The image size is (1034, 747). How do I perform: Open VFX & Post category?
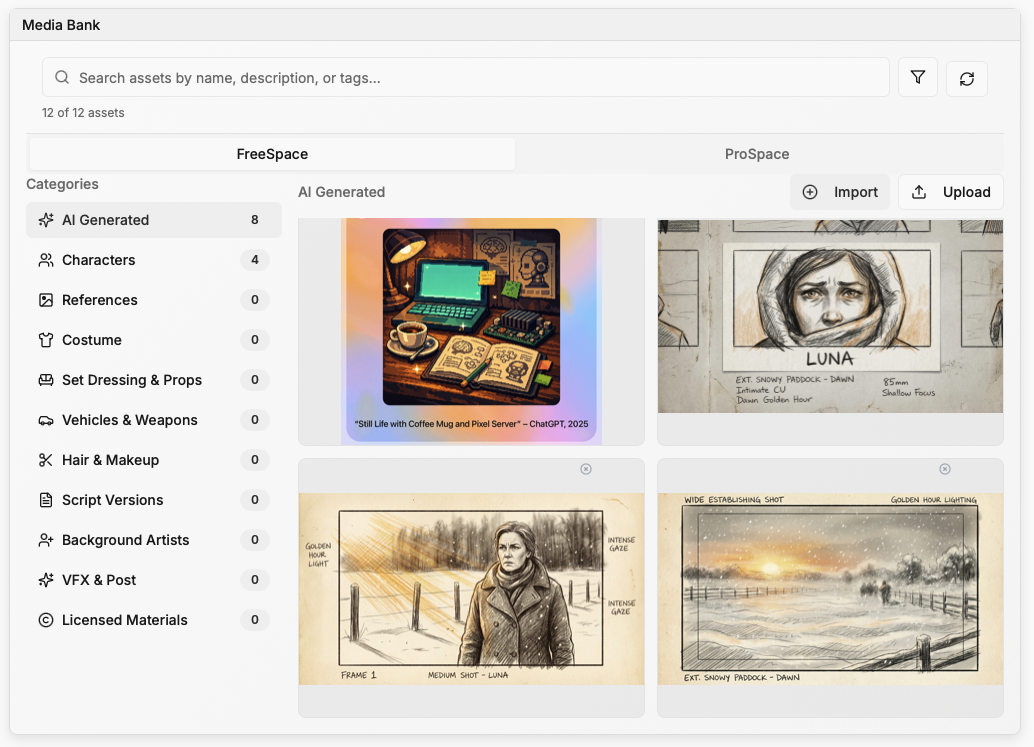(x=154, y=580)
